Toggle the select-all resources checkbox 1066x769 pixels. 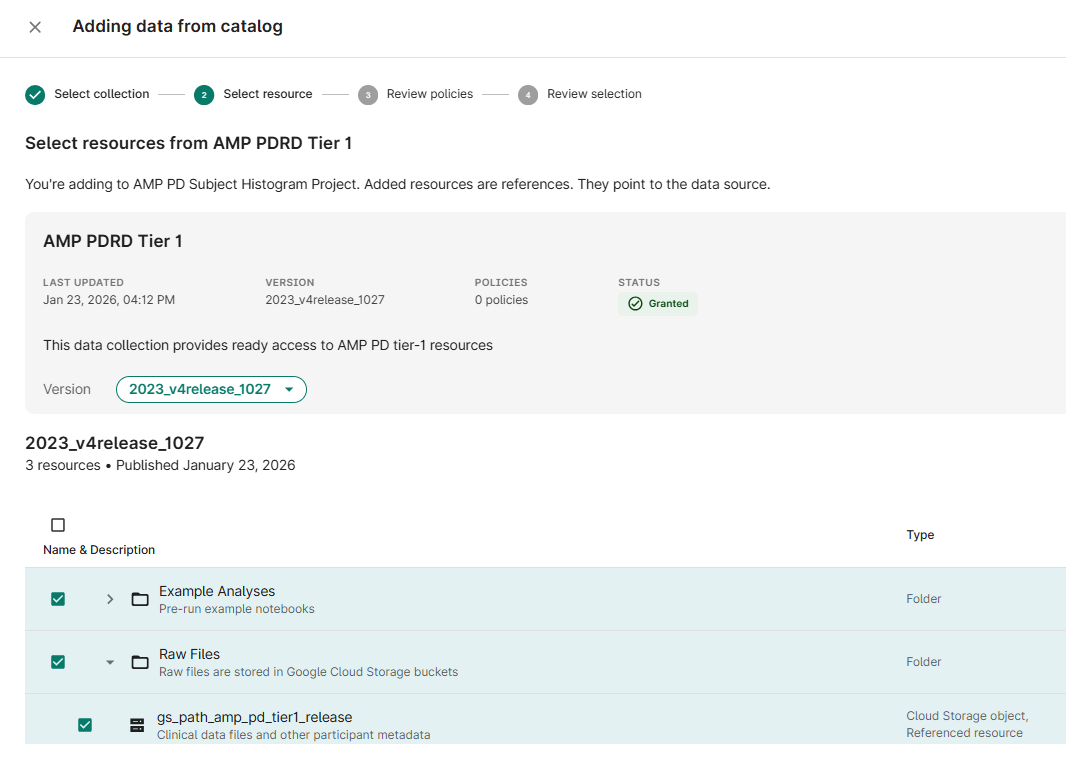[58, 525]
